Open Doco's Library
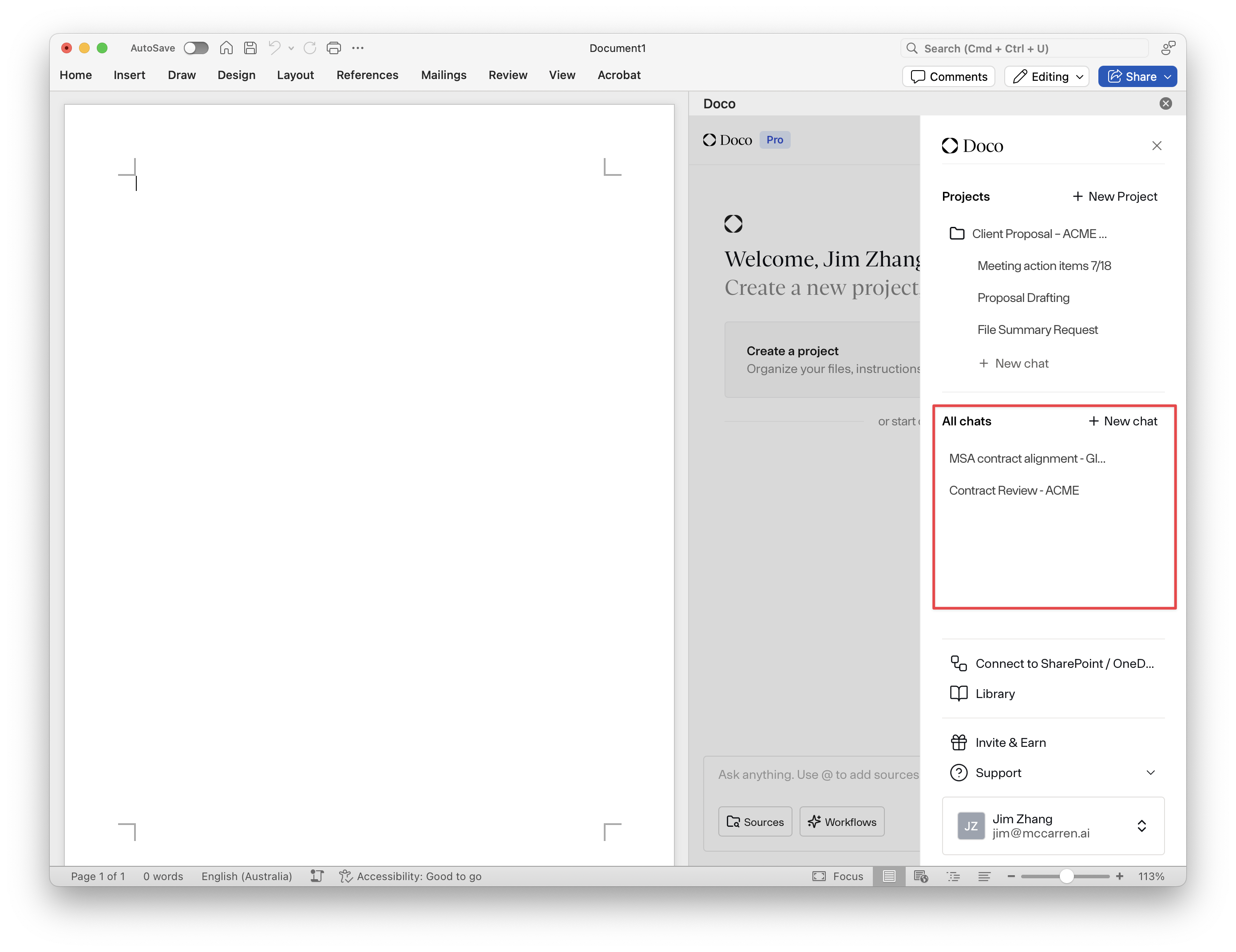The width and height of the screenshot is (1236, 952). (x=994, y=693)
